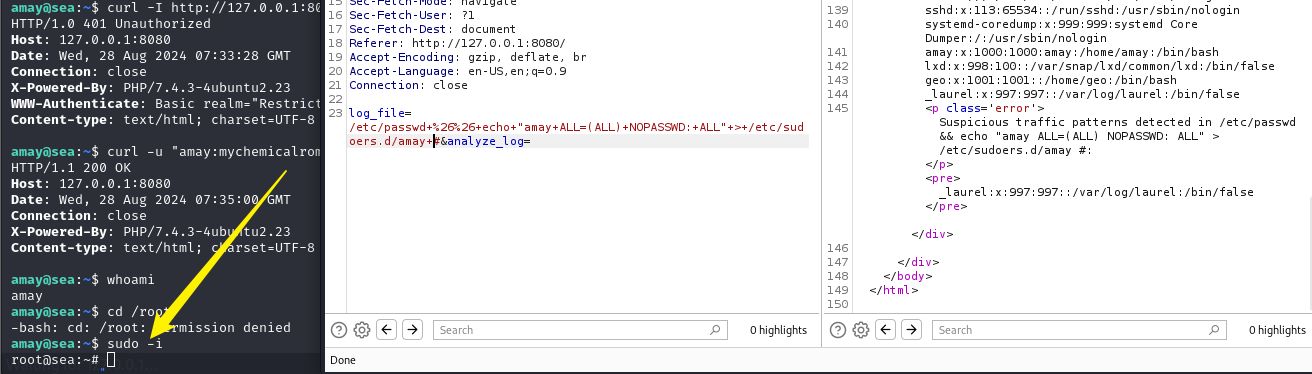
Task: Click the 'sudo -i' command in terminal
Action: pos(134,344)
